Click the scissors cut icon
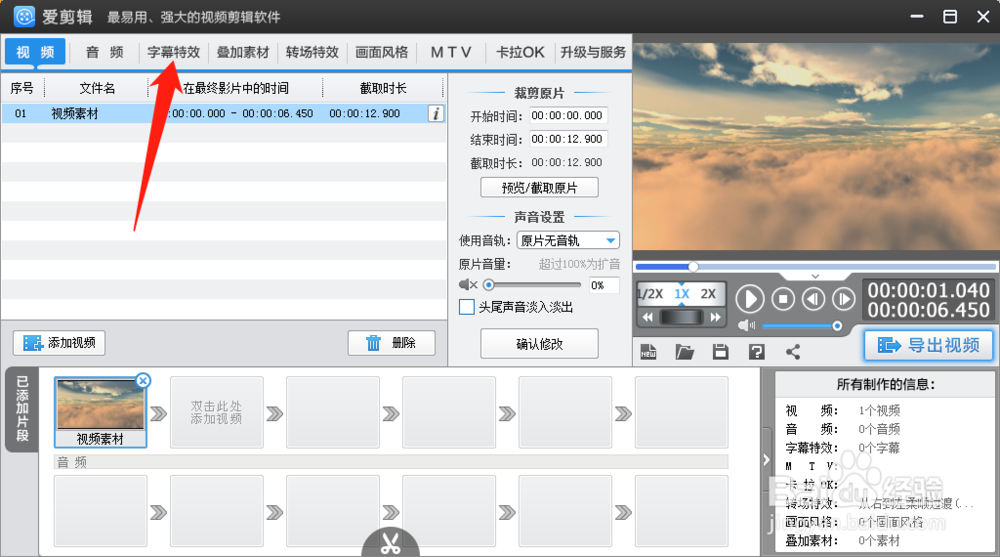Viewport: 1000px width, 557px height. point(390,543)
